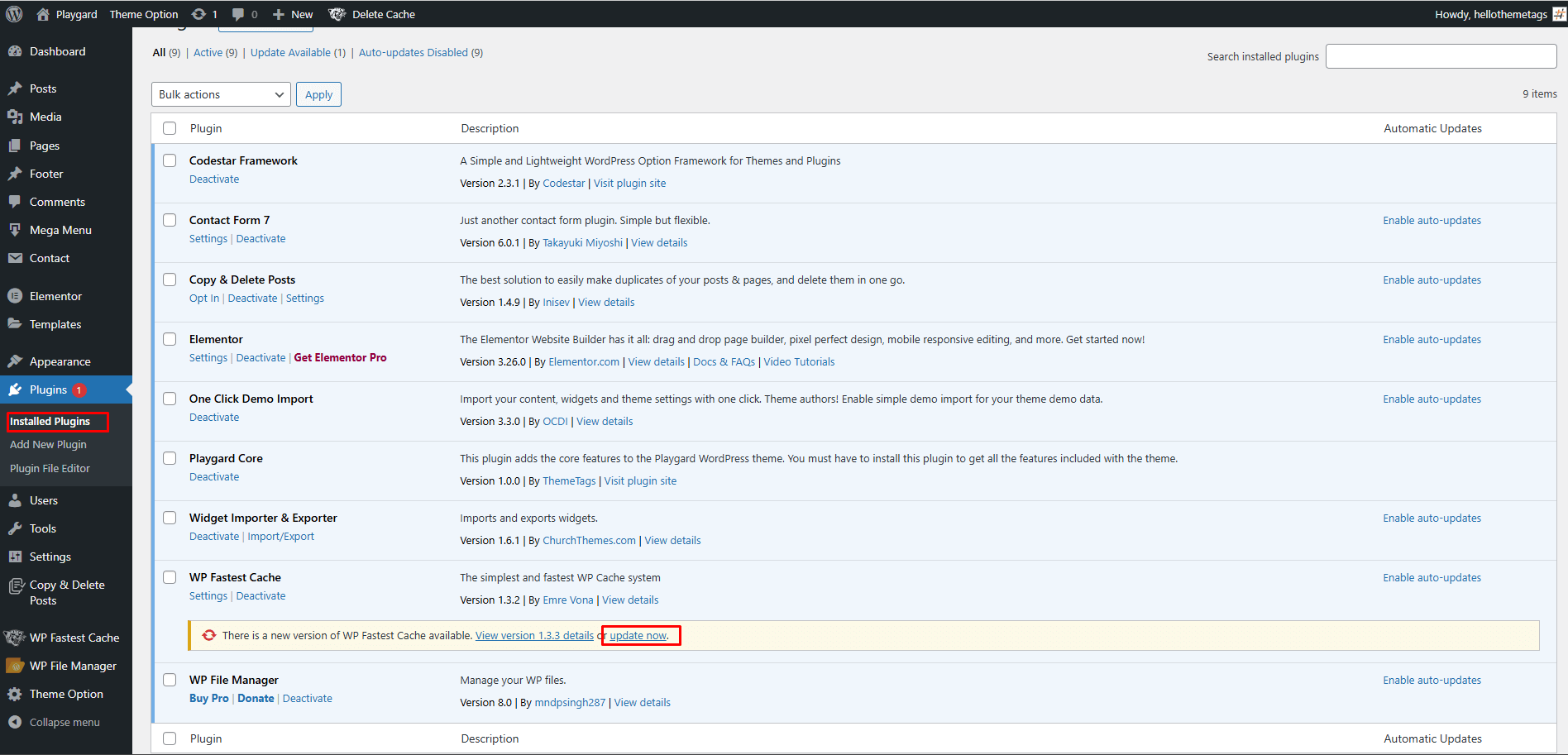Open Theme Option in admin bar
This screenshot has width=1568, height=755.
tap(144, 14)
